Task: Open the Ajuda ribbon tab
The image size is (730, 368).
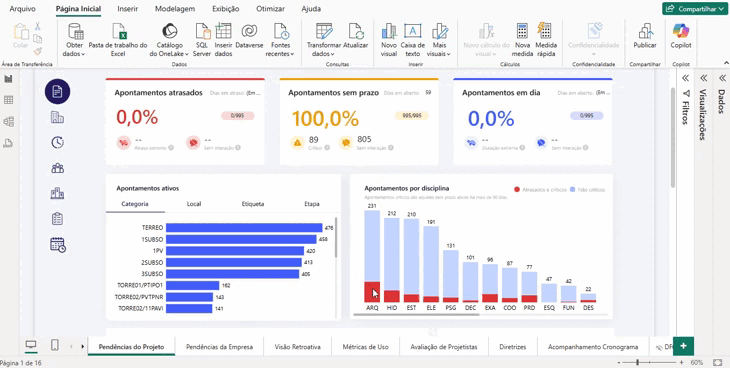Action: [x=311, y=9]
